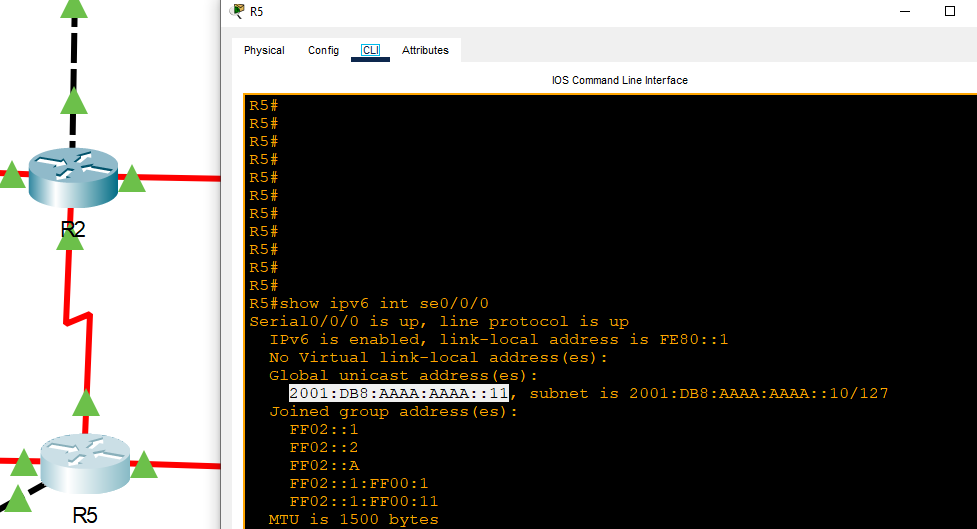Image resolution: width=977 pixels, height=529 pixels.
Task: Open the Config tab
Action: (x=323, y=50)
